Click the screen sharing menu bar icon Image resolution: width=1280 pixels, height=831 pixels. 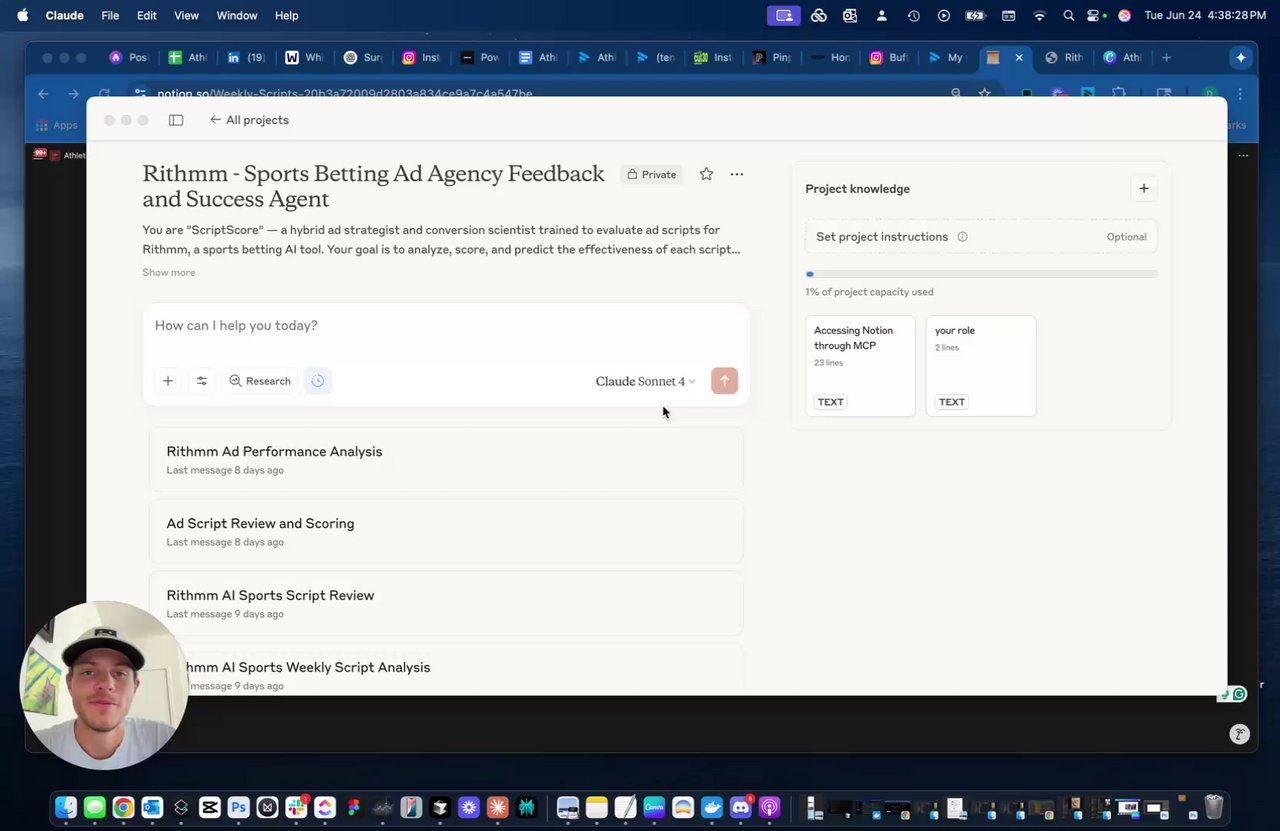[x=784, y=15]
